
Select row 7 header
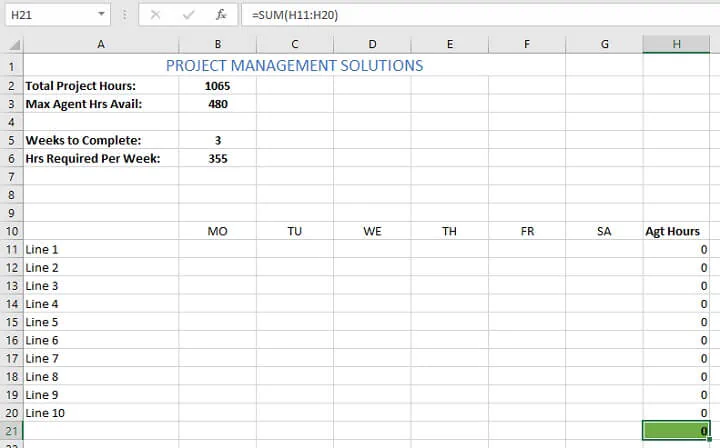[11, 177]
